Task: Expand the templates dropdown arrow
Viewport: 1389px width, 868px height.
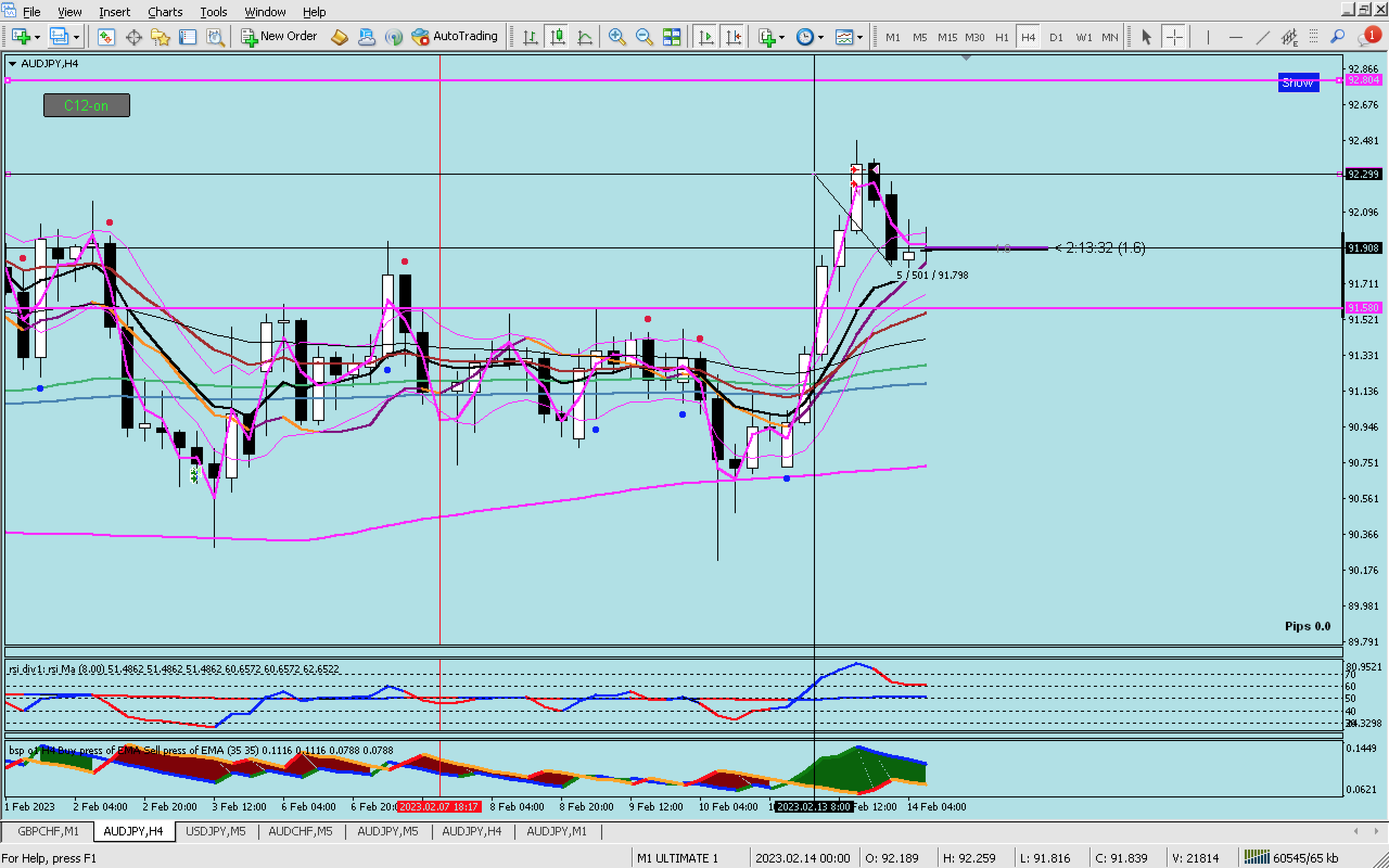Action: pos(860,37)
